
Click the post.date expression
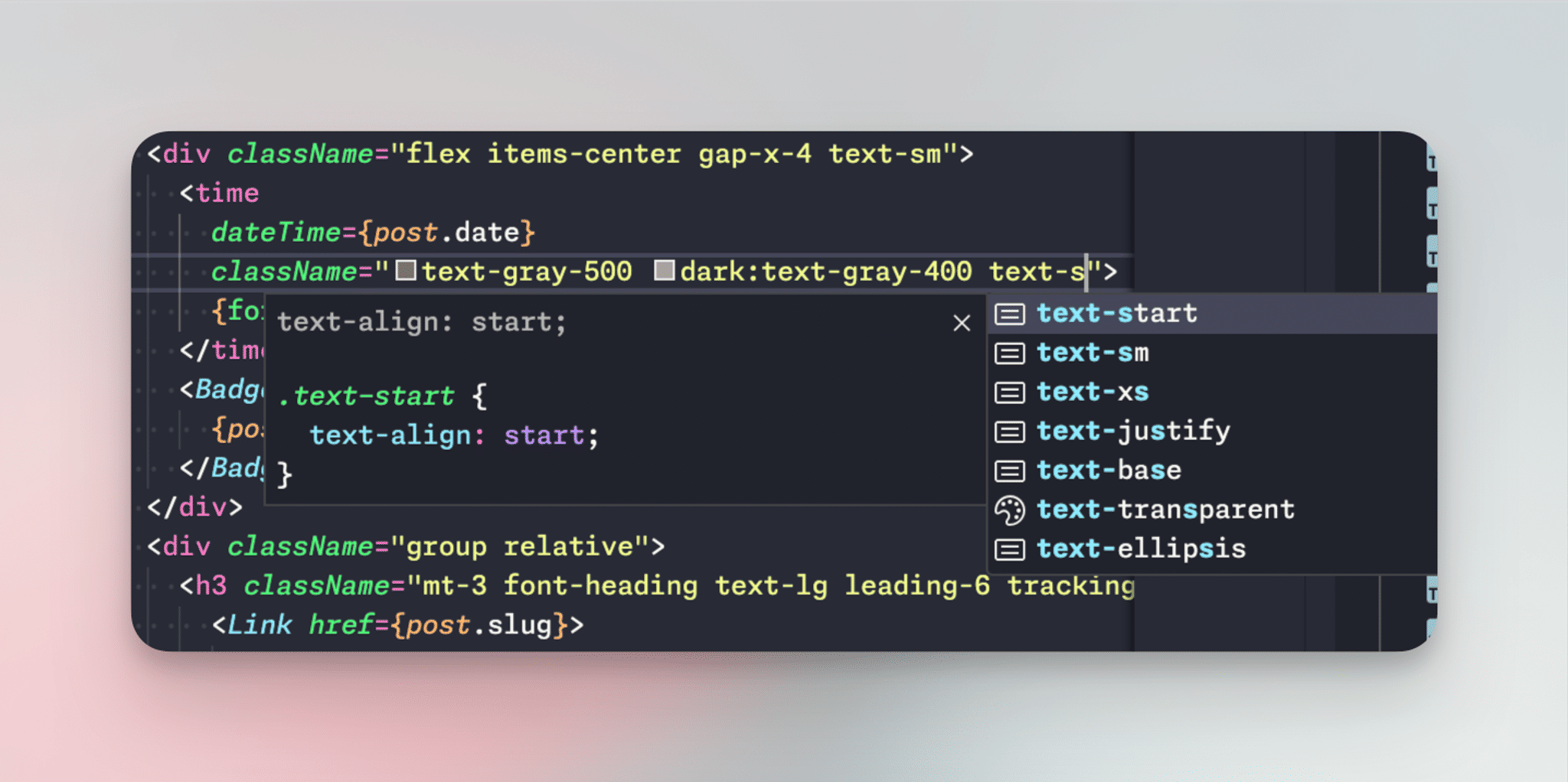446,233
